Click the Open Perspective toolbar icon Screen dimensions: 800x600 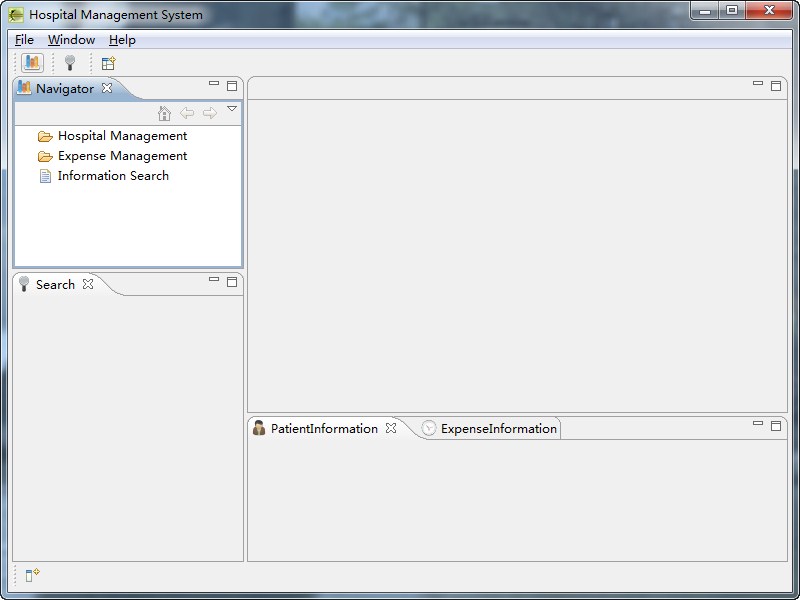click(108, 63)
